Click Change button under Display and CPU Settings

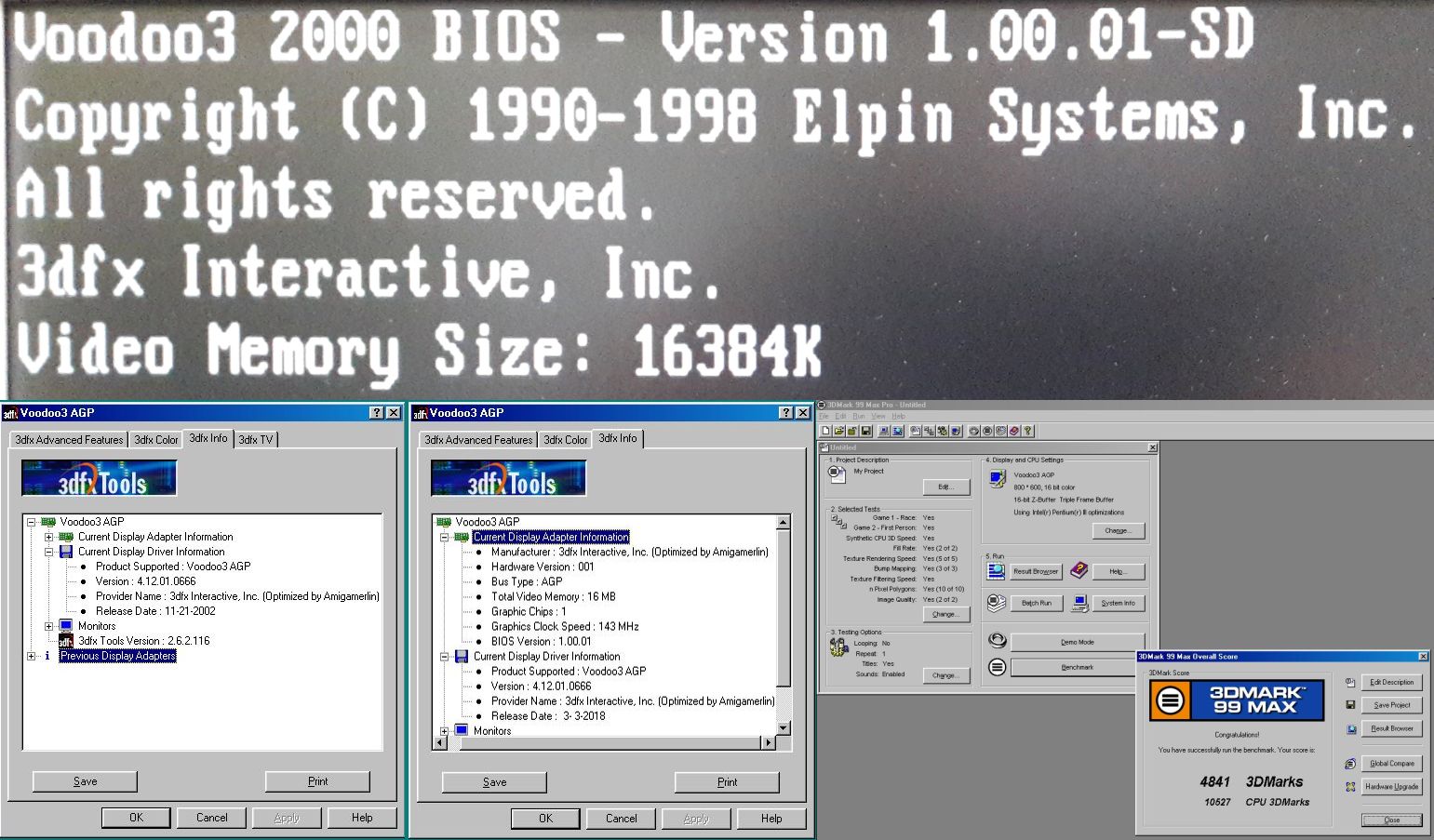coord(1118,530)
